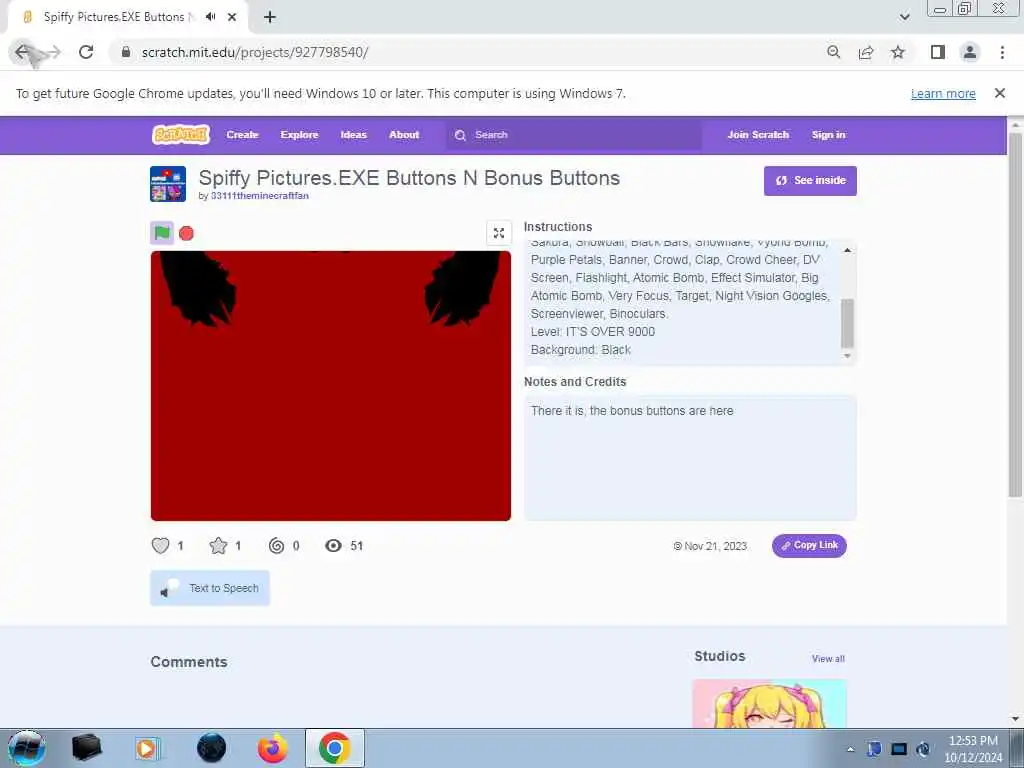The height and width of the screenshot is (768, 1024).
Task: Click Chrome taskbar icon
Action: pos(334,748)
